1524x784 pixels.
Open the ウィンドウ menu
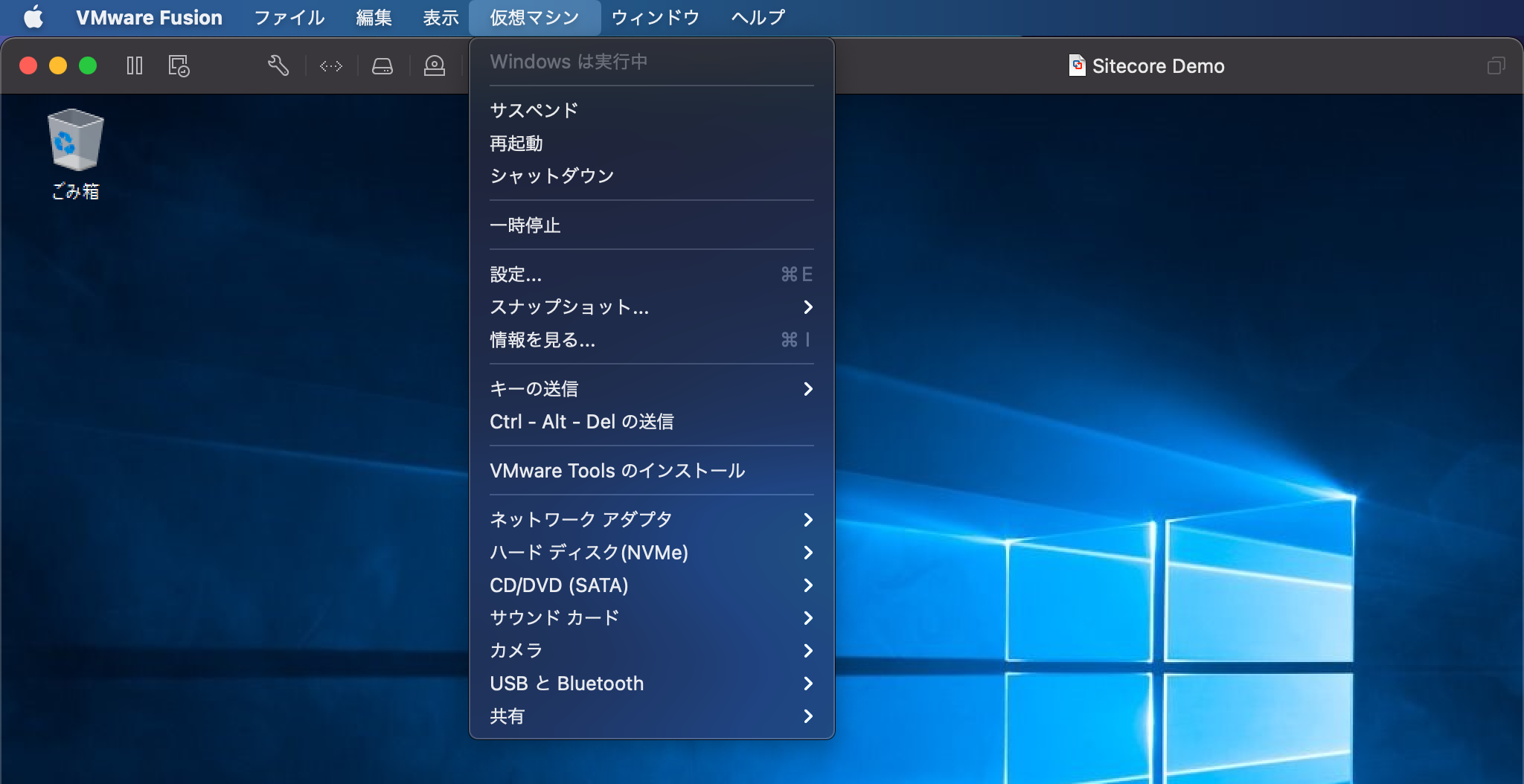click(x=656, y=17)
